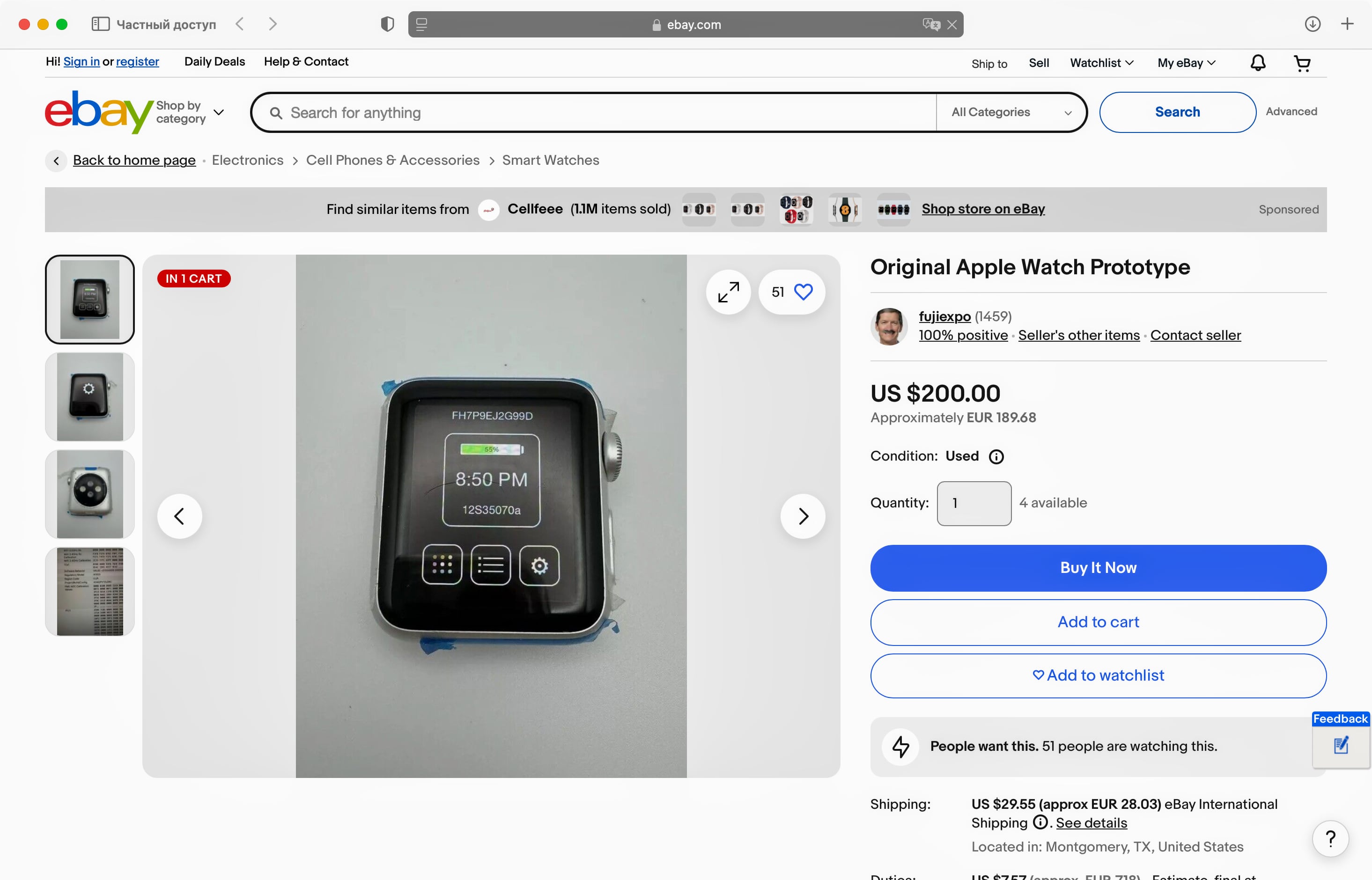Click the Buy It Now button
This screenshot has height=880, width=1372.
click(1098, 568)
